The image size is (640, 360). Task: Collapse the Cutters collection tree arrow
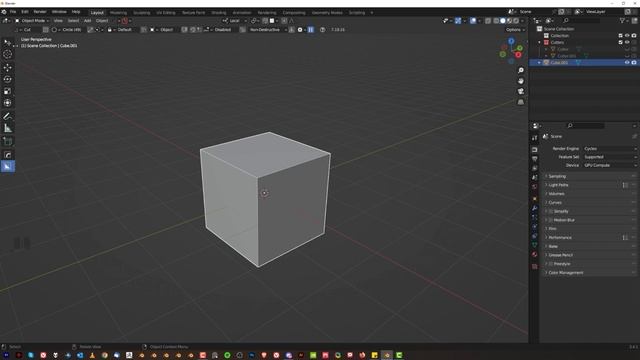tap(540, 42)
